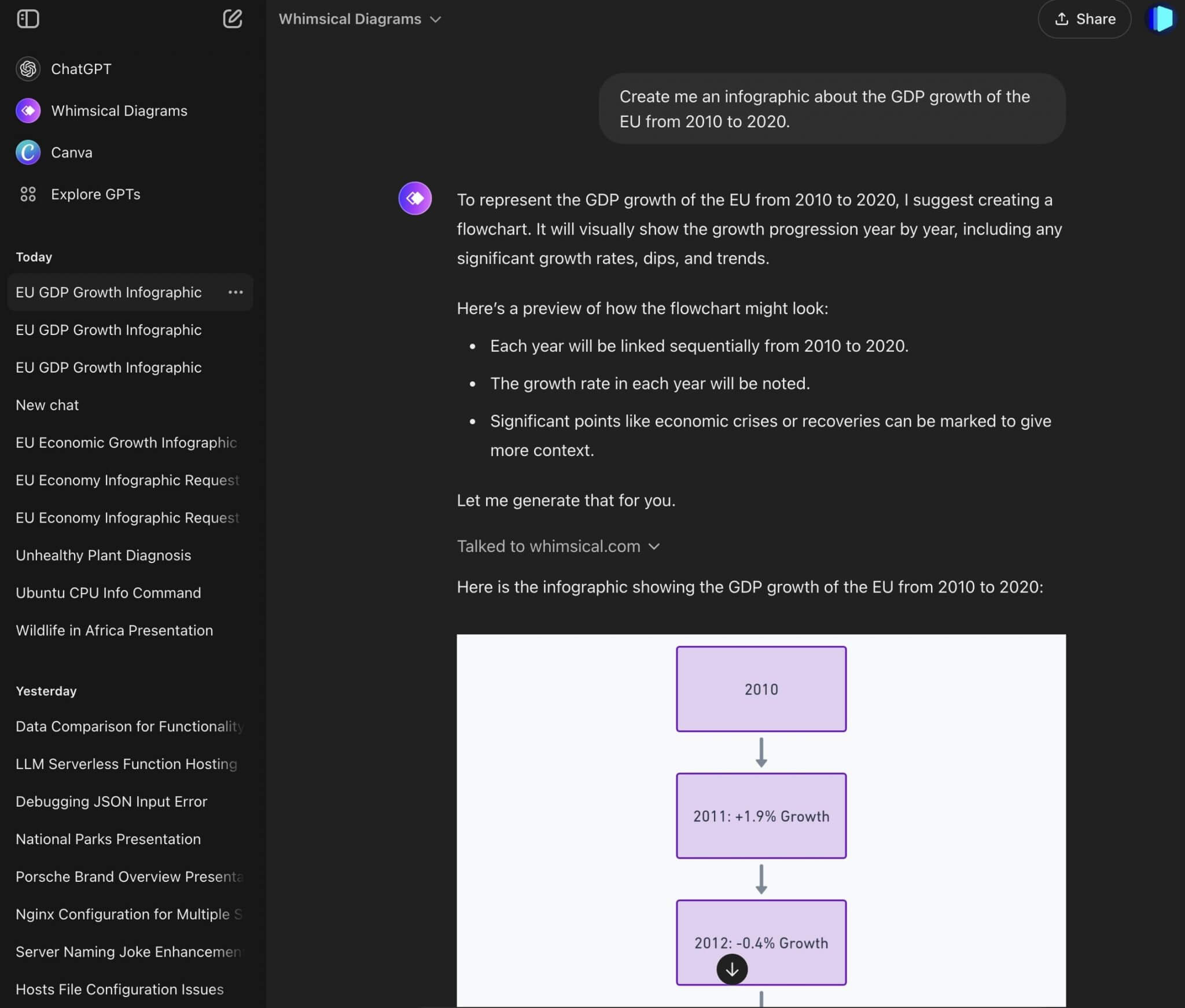Click the Whimsical Diagrams avatar beside the response
This screenshot has height=1008, width=1185.
414,198
